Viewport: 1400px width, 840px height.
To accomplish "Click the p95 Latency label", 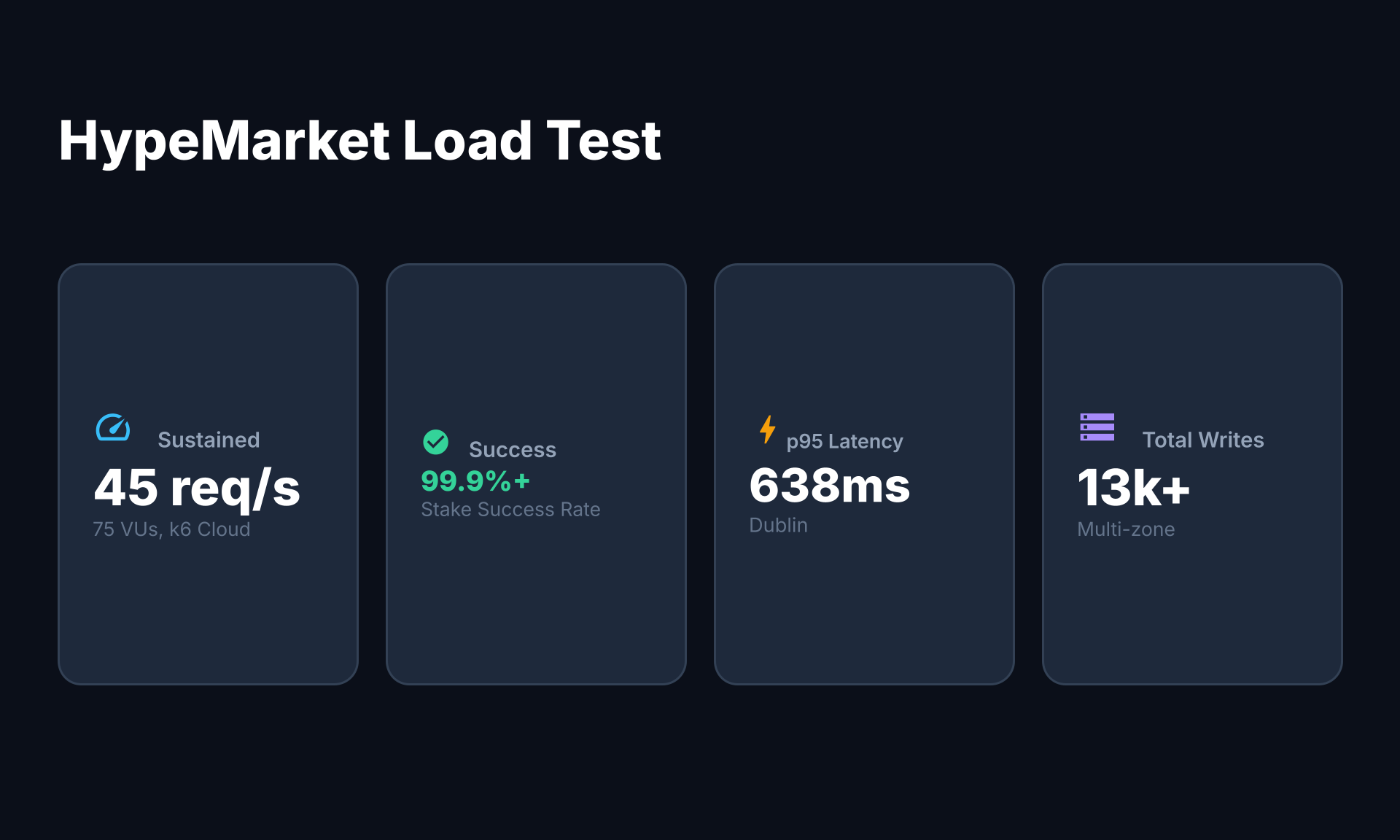I will [x=844, y=442].
